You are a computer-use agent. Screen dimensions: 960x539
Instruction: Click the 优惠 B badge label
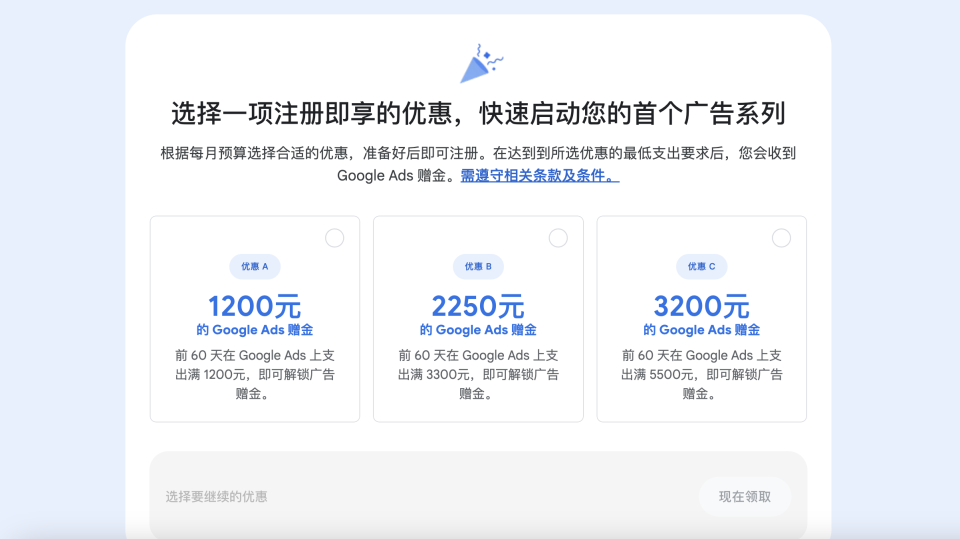[478, 266]
